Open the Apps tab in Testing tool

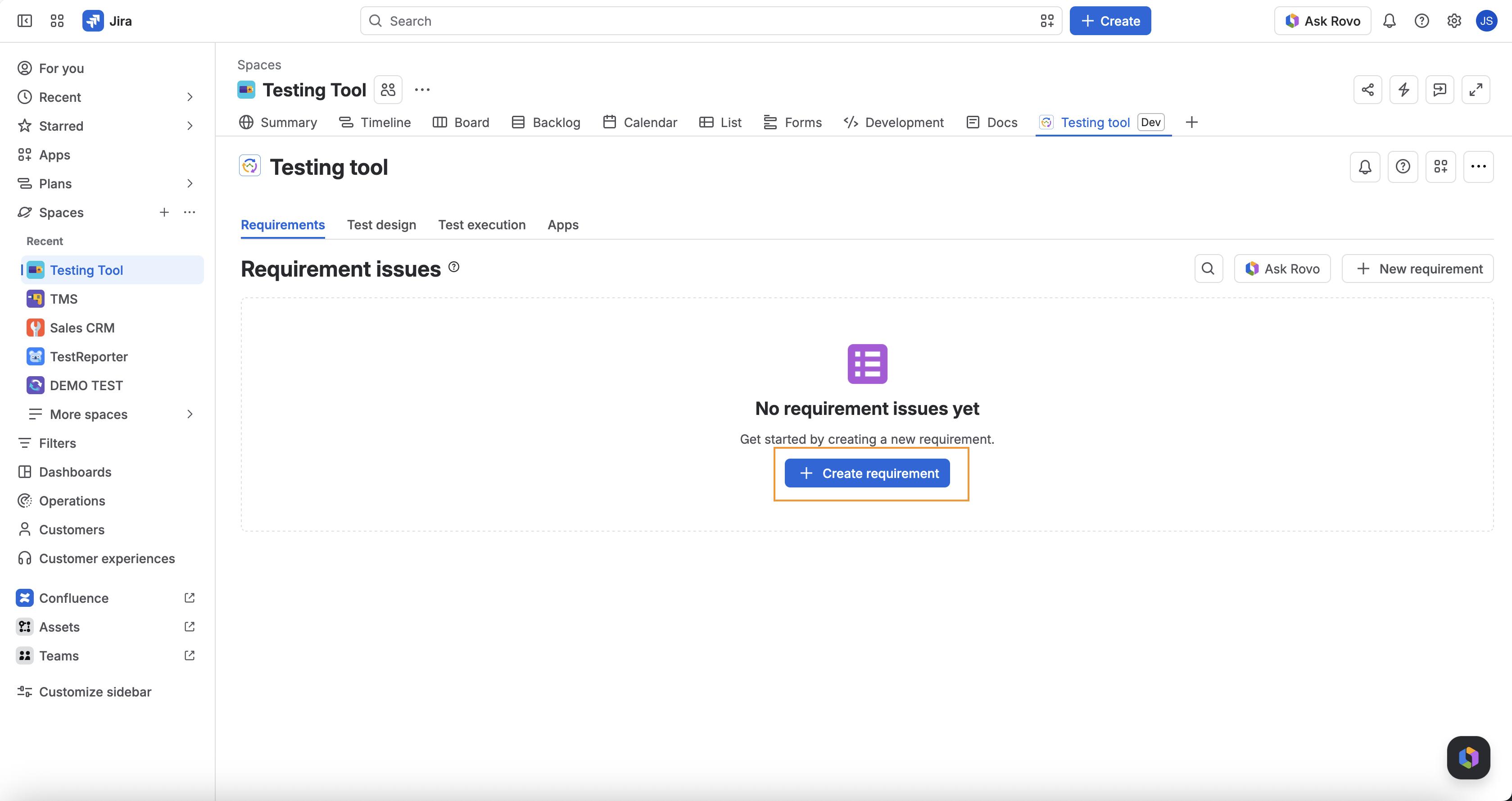pos(563,225)
